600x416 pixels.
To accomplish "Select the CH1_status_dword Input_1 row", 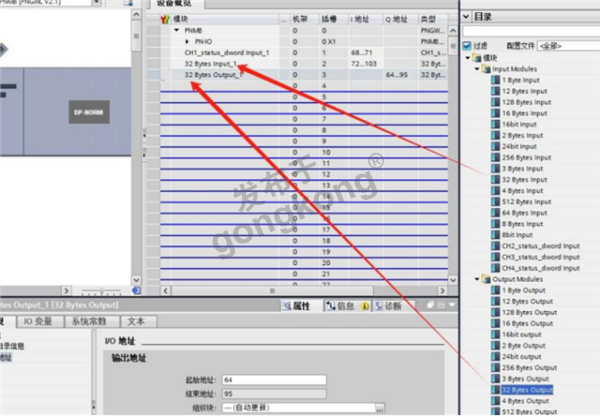I will coord(304,52).
